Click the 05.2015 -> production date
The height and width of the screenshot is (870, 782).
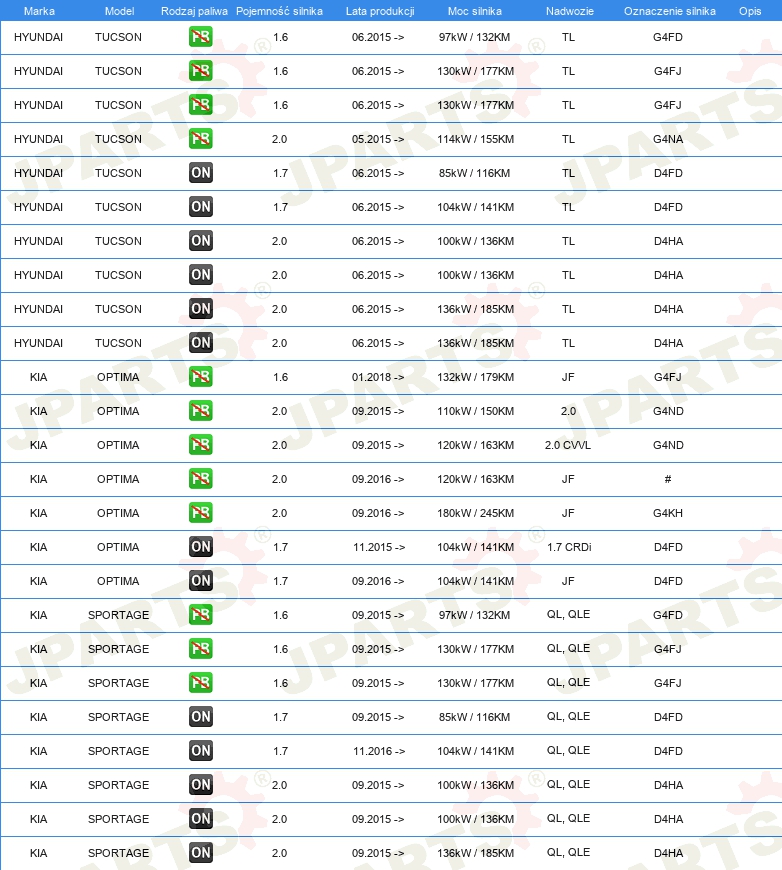tap(377, 139)
